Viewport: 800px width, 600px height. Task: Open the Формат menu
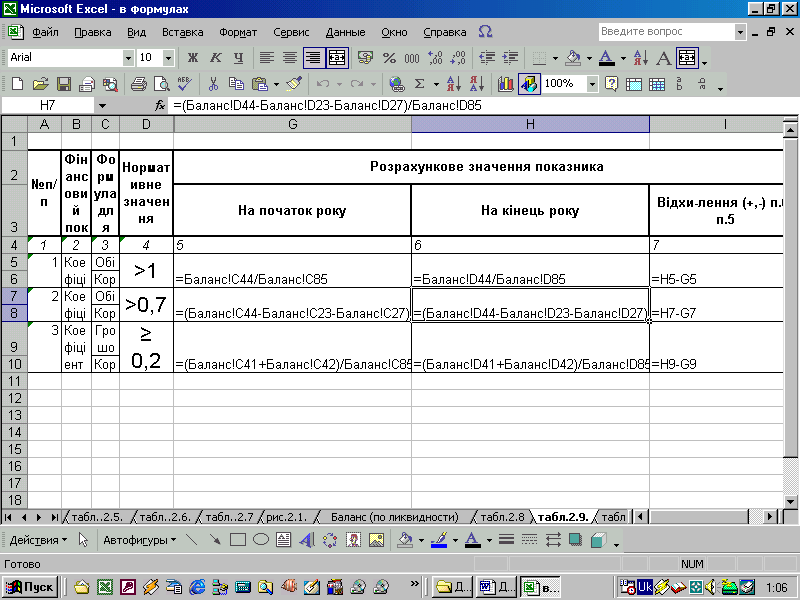click(x=238, y=32)
